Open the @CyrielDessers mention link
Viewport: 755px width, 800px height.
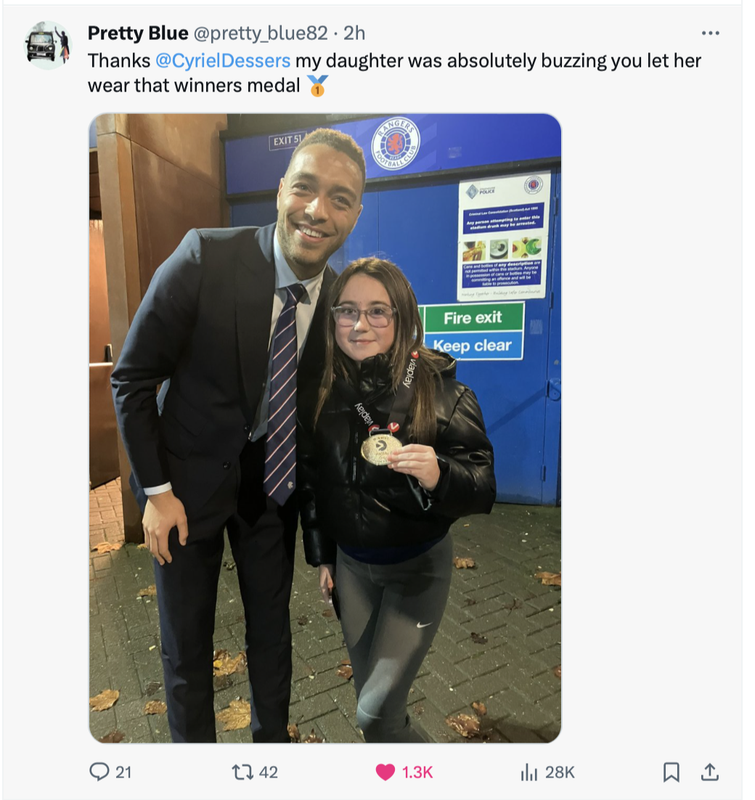[222, 61]
